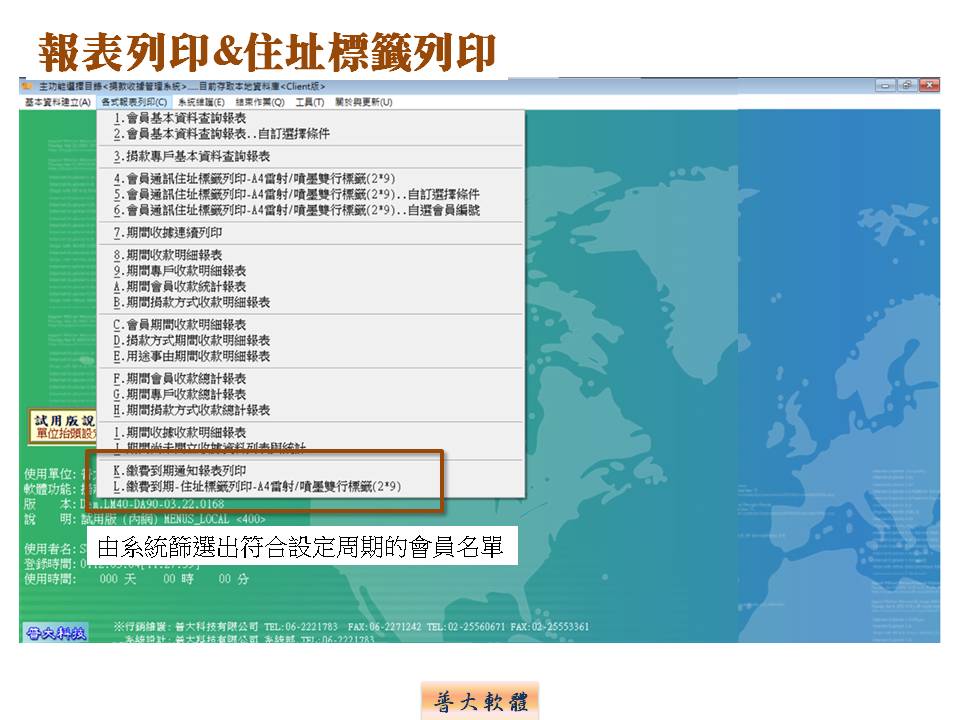Viewport: 960px width, 720px height.
Task: Restore down the application window
Action: coord(907,86)
